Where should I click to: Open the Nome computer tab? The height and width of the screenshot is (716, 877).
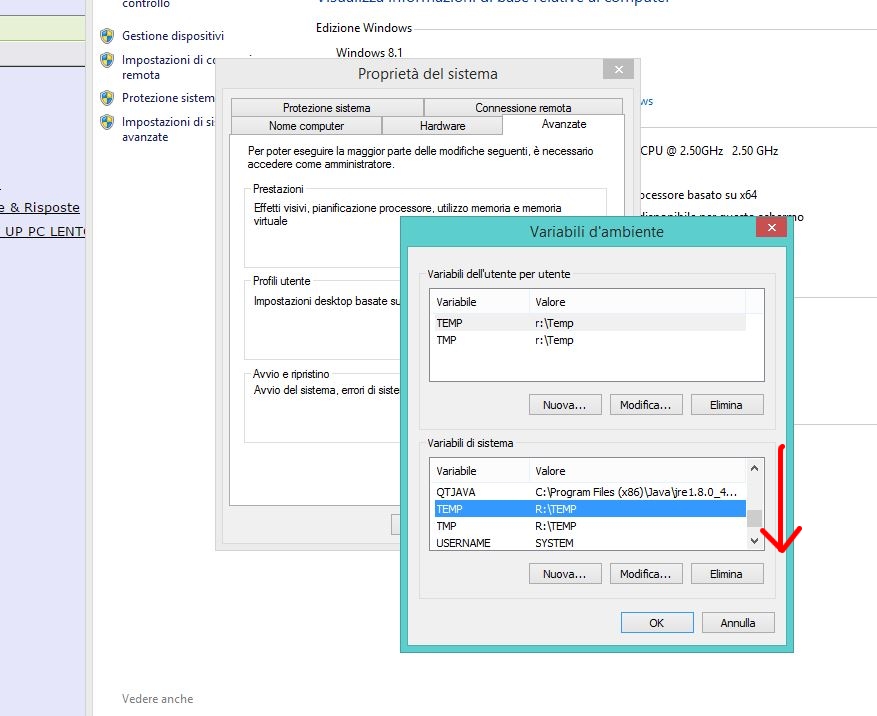(x=306, y=126)
